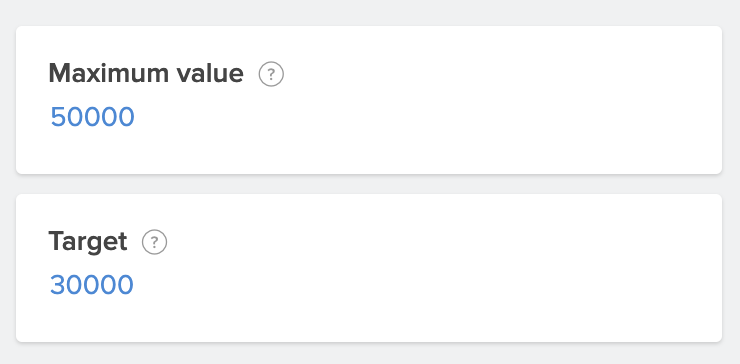Screen dimensions: 740x364
Task: Click the question mark icon next to Target
Action: click(154, 242)
